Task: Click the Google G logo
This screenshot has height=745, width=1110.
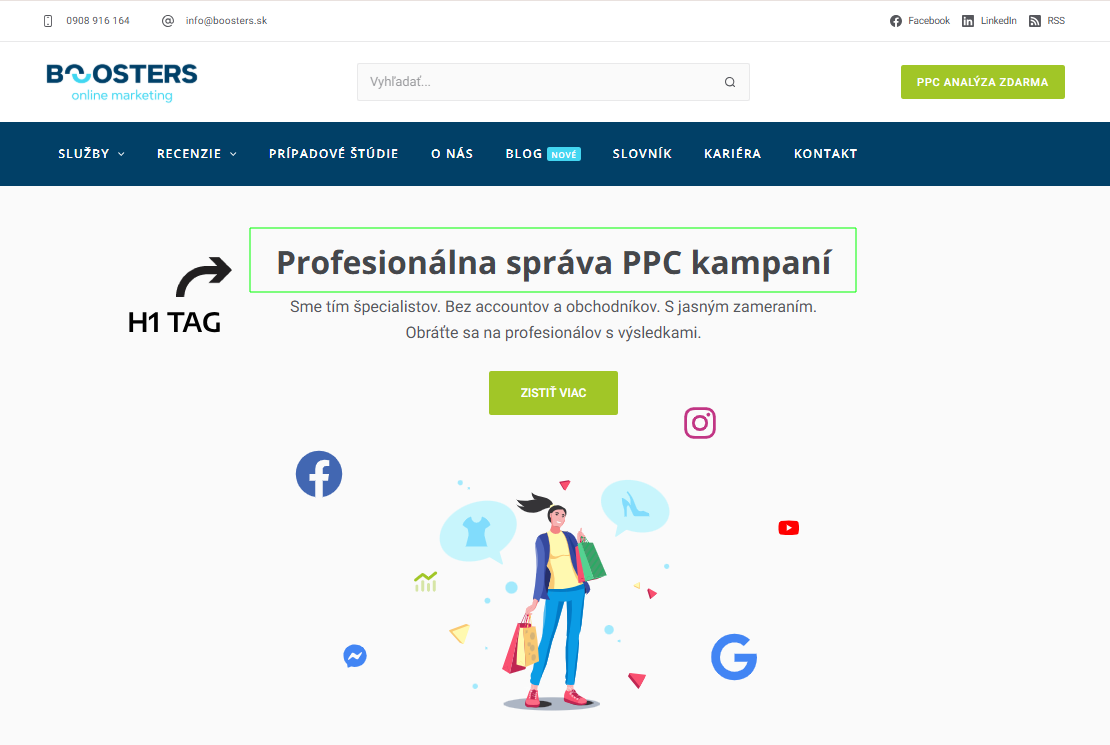Action: tap(734, 657)
